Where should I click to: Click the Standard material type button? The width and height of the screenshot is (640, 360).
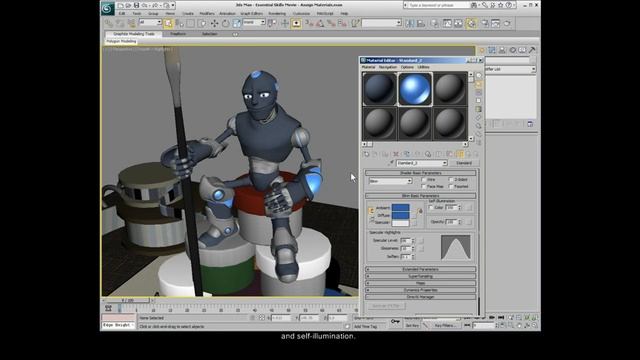(x=464, y=163)
